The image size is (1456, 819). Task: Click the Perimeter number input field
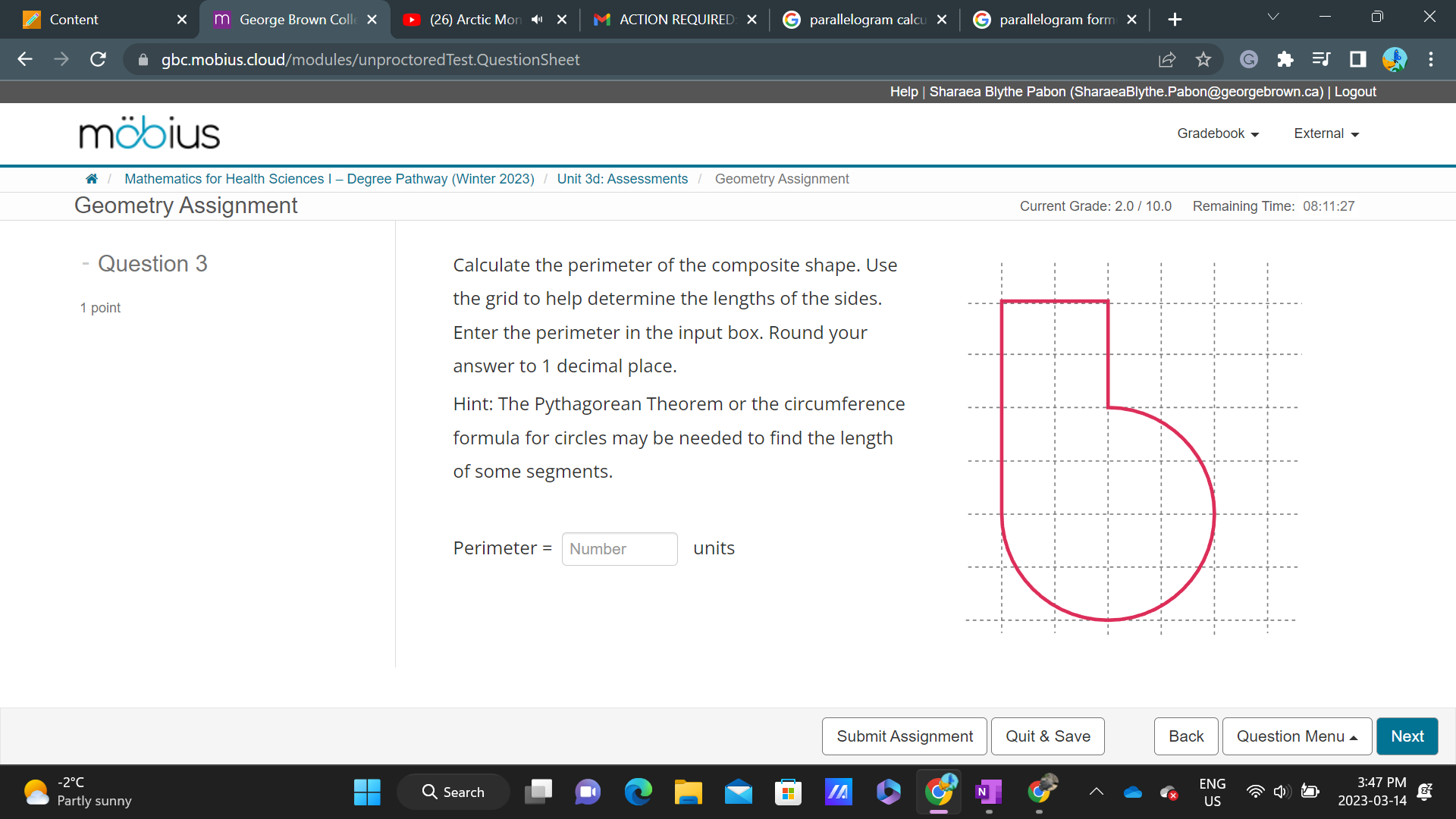click(x=619, y=549)
